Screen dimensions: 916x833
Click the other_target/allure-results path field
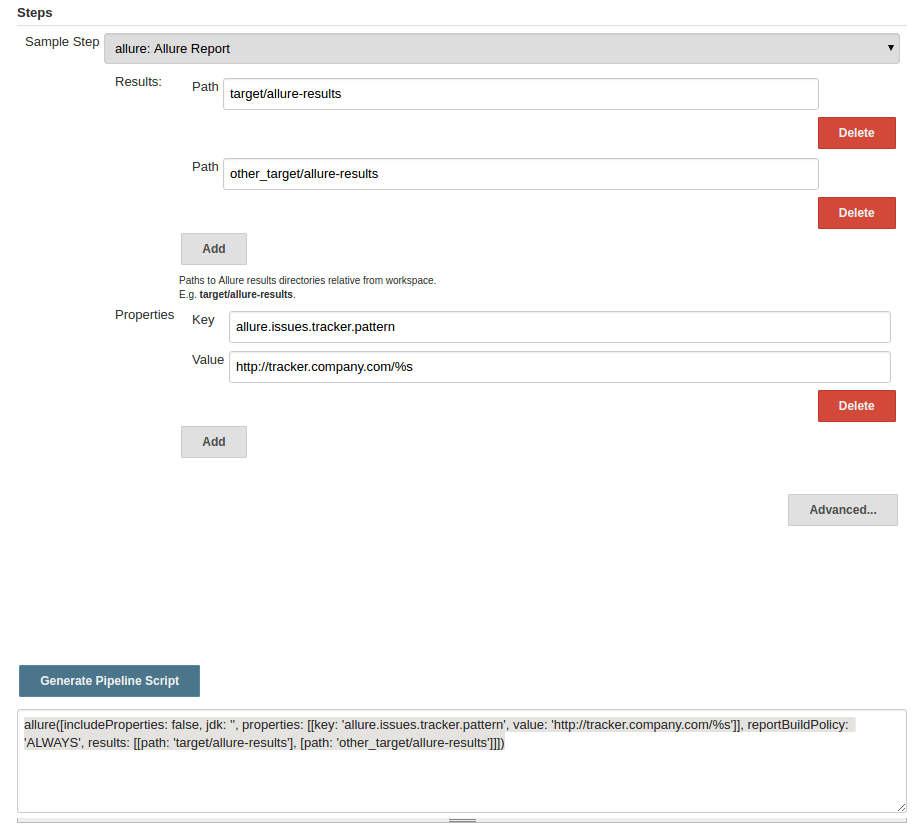[x=521, y=174]
